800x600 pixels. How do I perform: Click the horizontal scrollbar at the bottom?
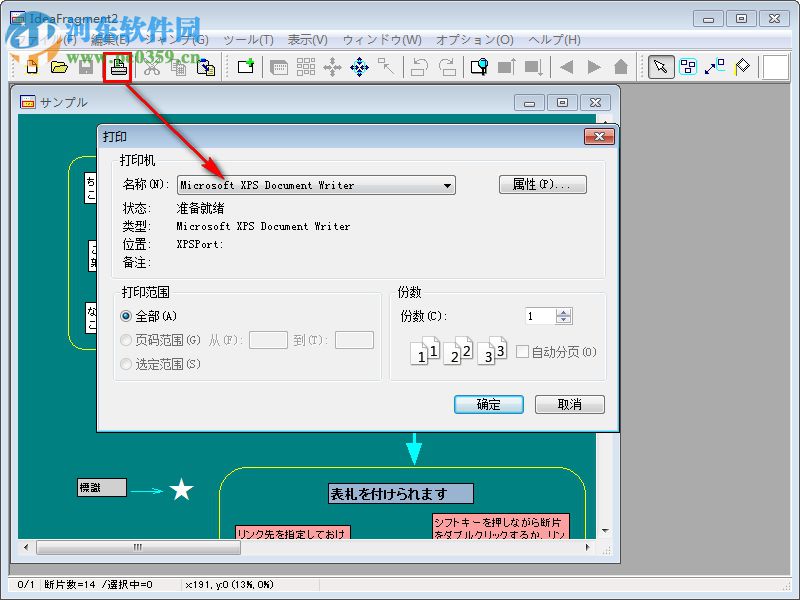pyautogui.click(x=138, y=548)
